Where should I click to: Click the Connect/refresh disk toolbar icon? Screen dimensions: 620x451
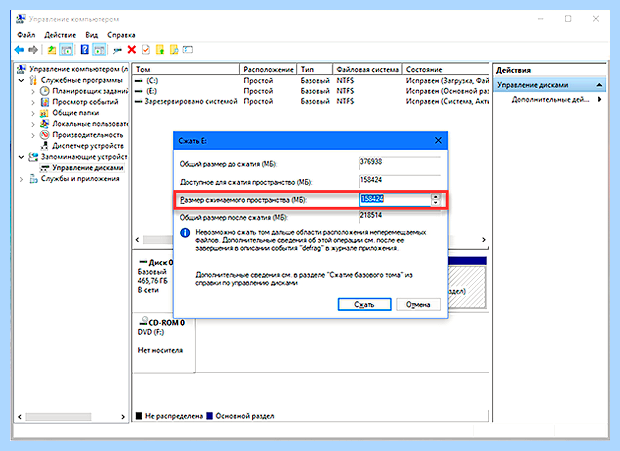[117, 50]
